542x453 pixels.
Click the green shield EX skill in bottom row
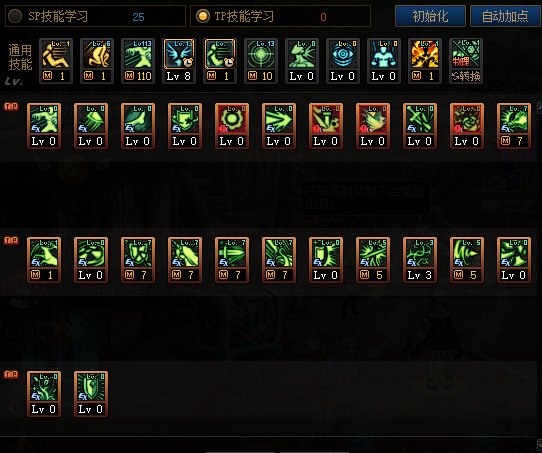(91, 394)
